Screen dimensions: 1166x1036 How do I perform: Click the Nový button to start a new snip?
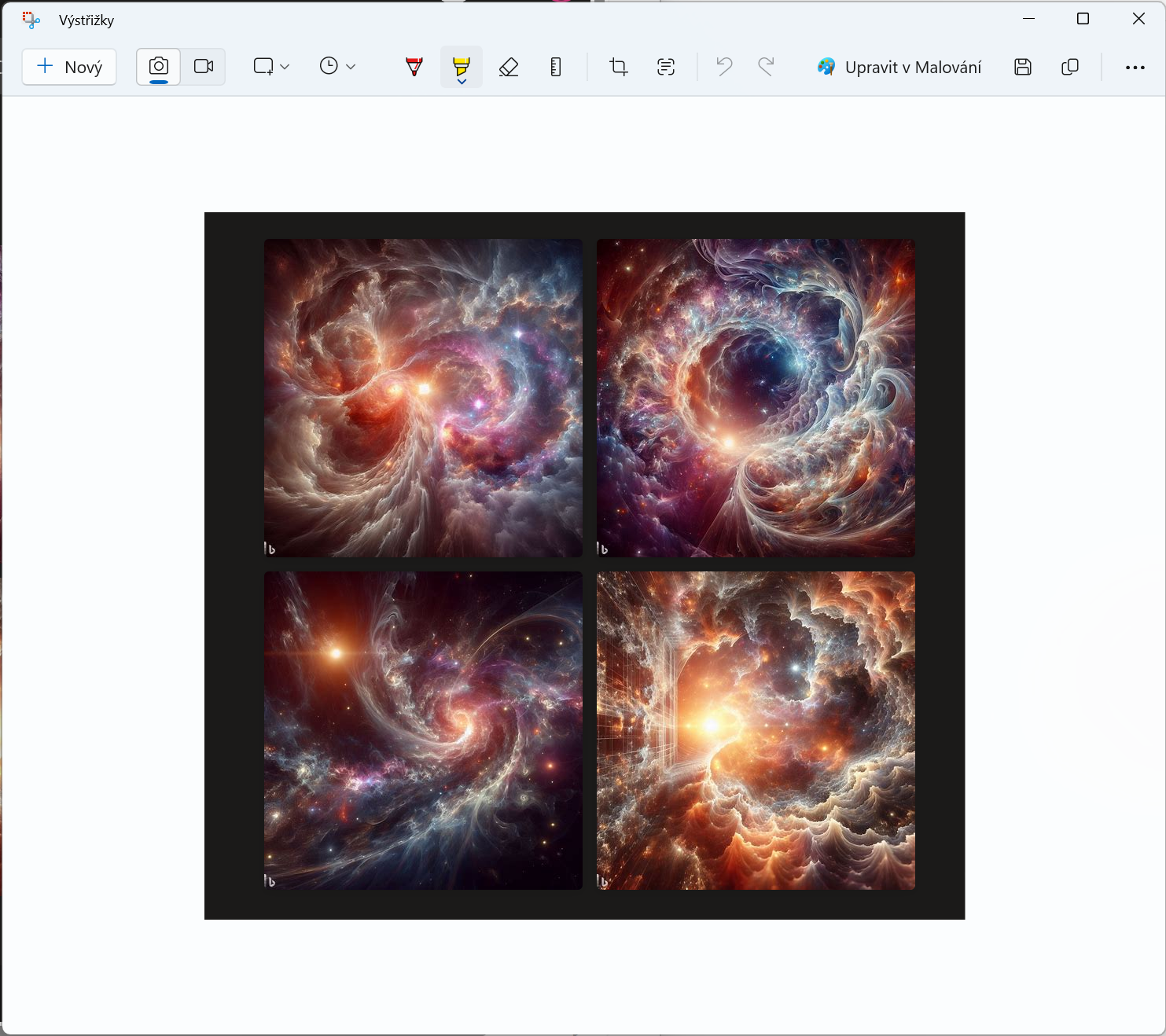point(69,67)
